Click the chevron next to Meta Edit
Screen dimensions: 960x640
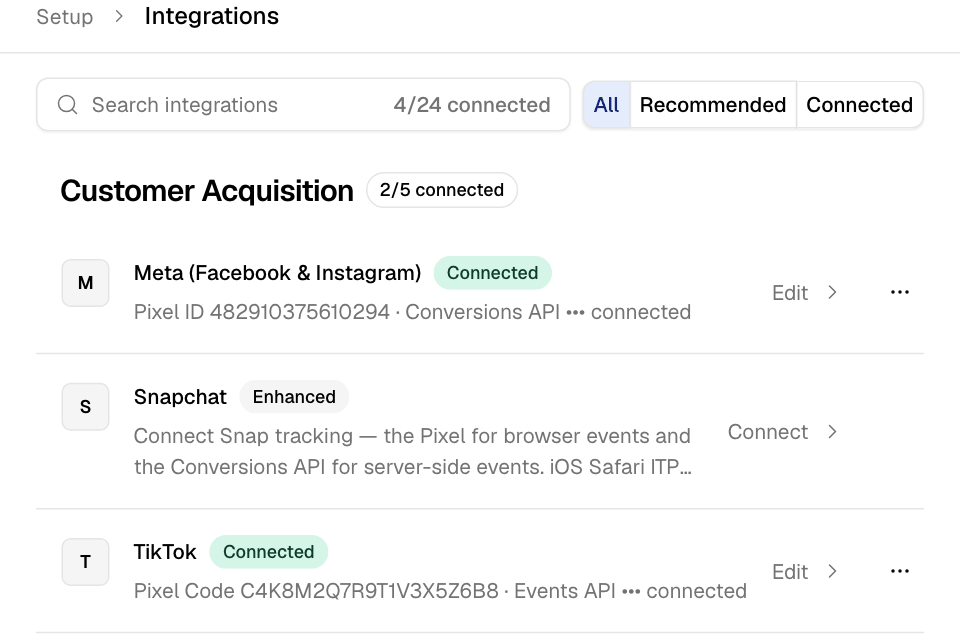click(x=832, y=292)
